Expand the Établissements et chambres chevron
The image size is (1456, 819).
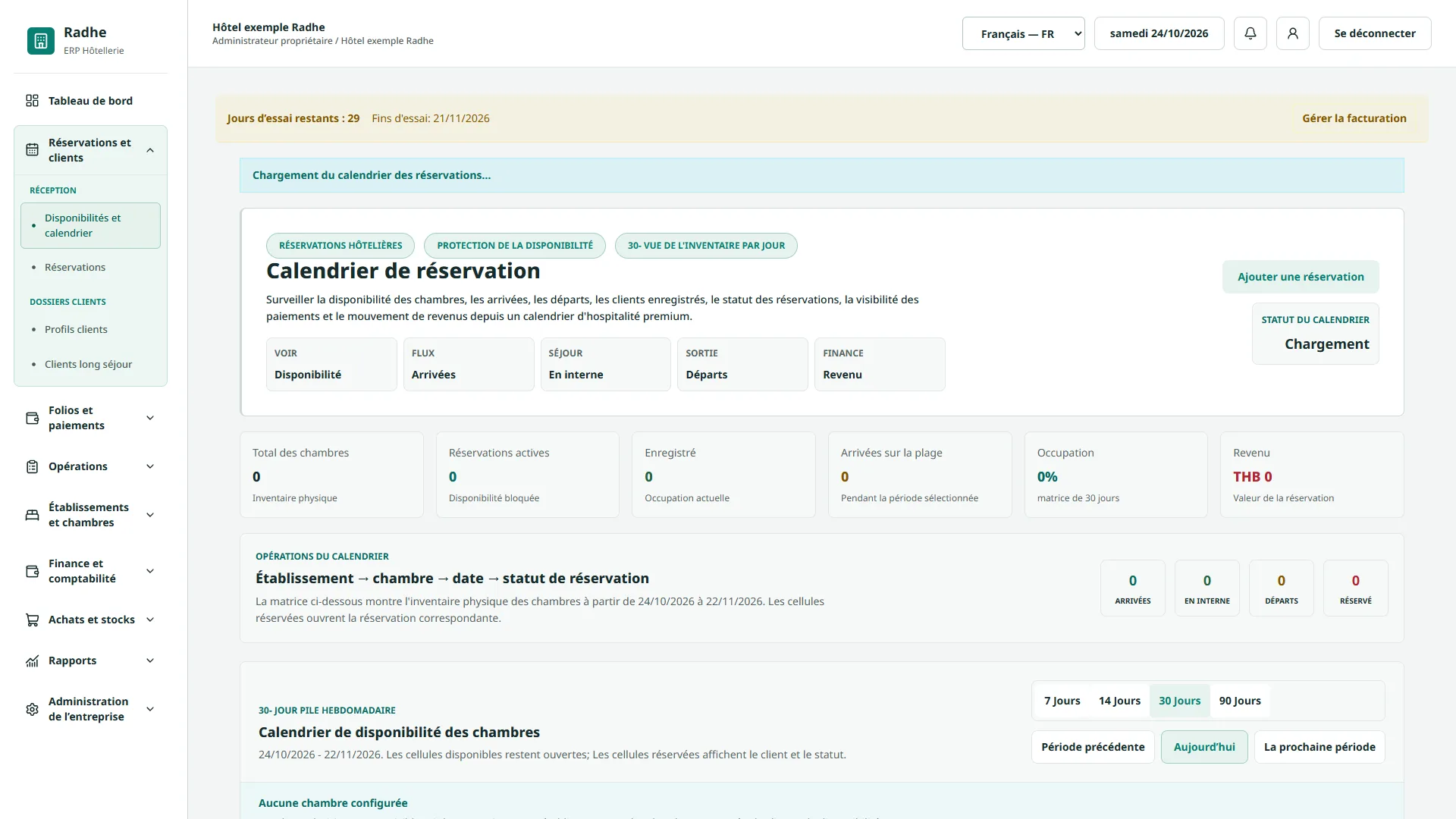(x=150, y=515)
